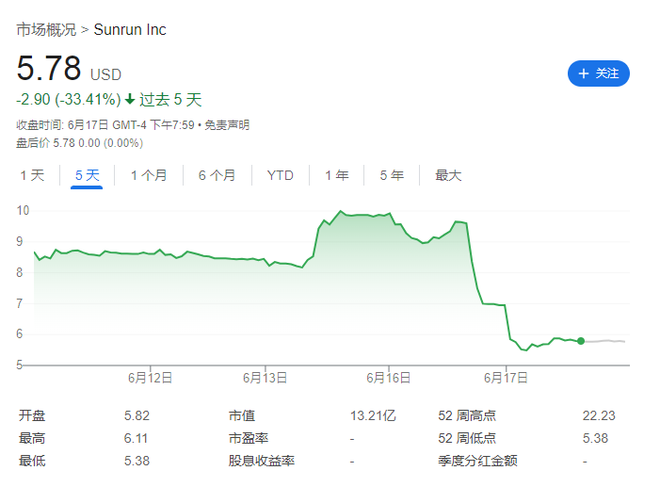Open the 市场概况 breadcrumb link

pos(46,29)
